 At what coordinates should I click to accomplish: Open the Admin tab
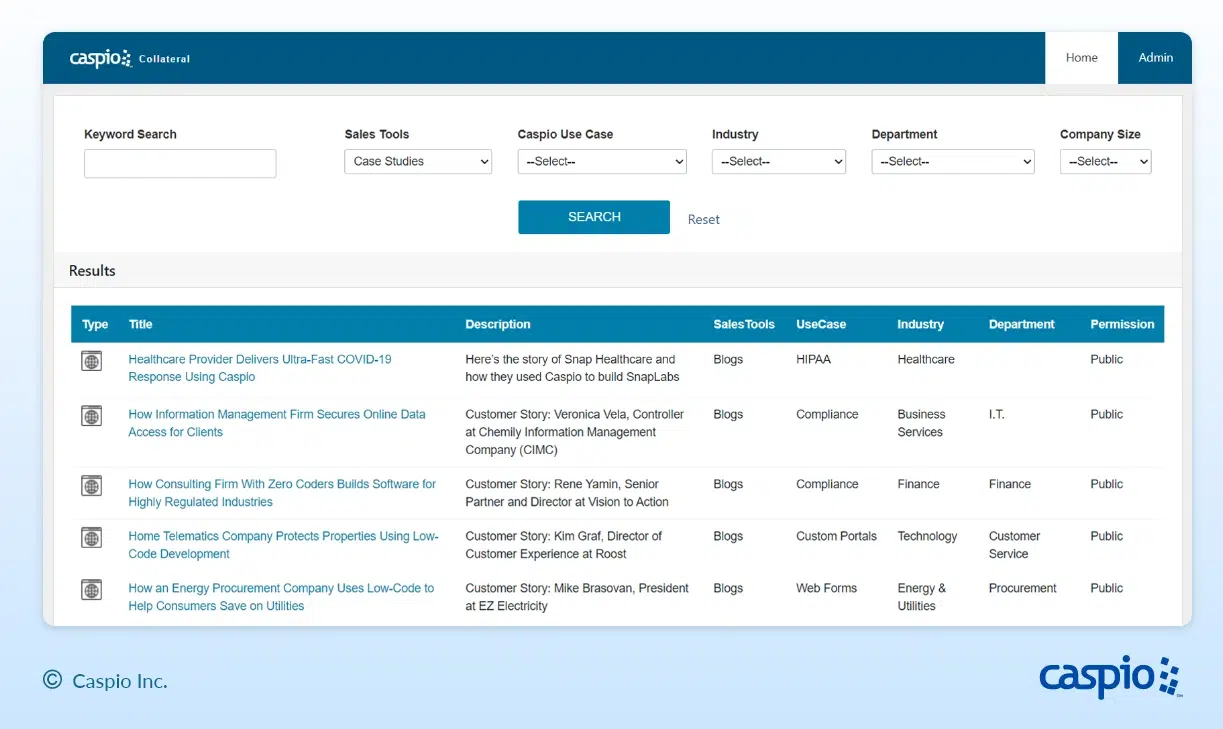(x=1155, y=58)
